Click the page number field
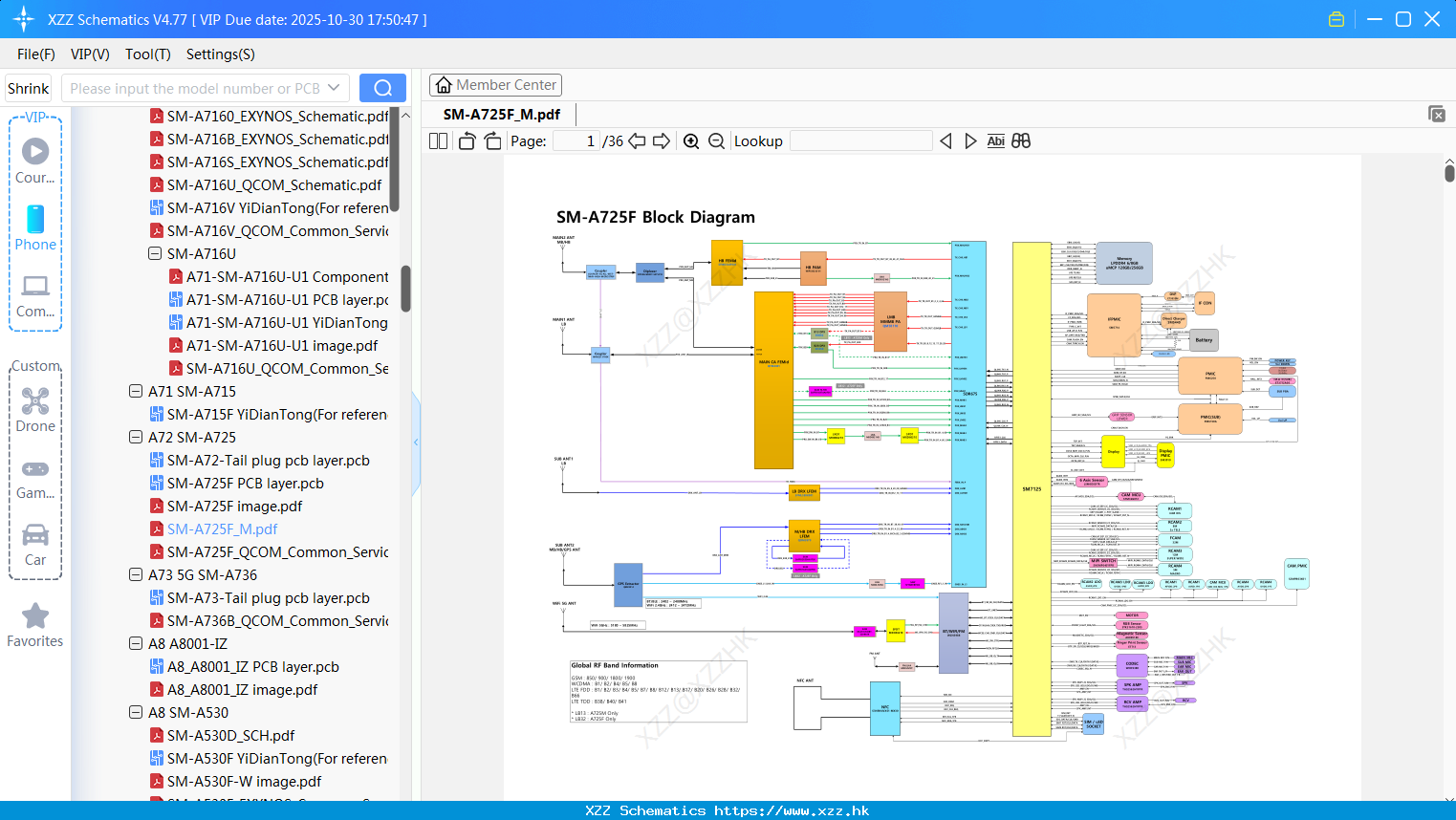The height and width of the screenshot is (820, 1456). 576,140
